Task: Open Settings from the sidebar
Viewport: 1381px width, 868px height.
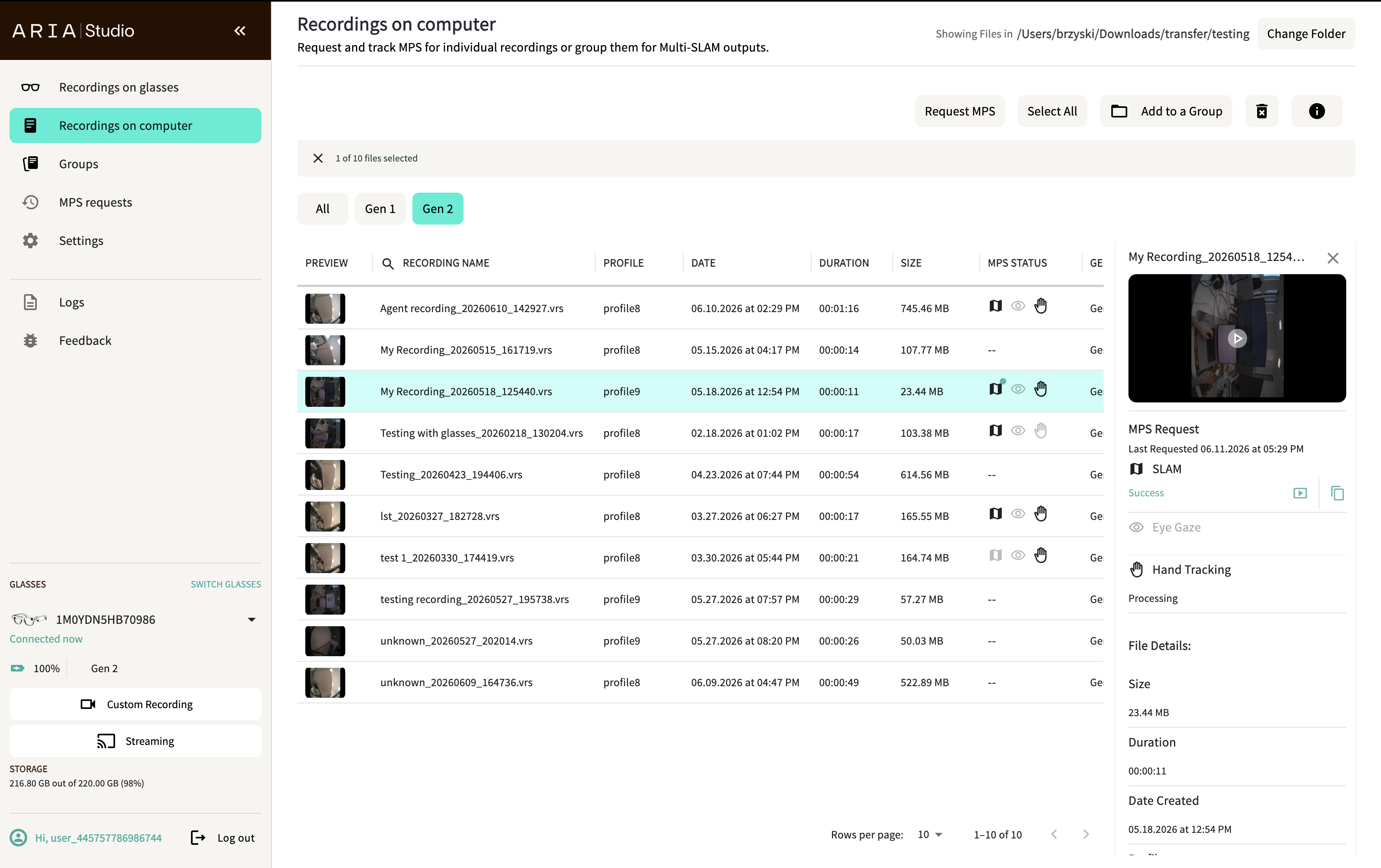Action: [x=135, y=241]
